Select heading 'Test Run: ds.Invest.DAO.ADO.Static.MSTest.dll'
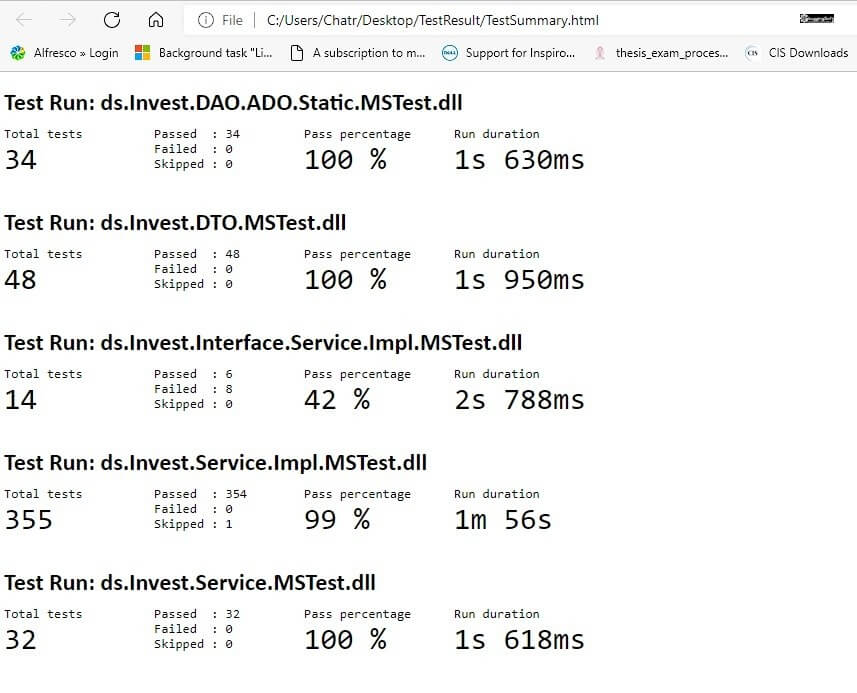 click(x=233, y=103)
